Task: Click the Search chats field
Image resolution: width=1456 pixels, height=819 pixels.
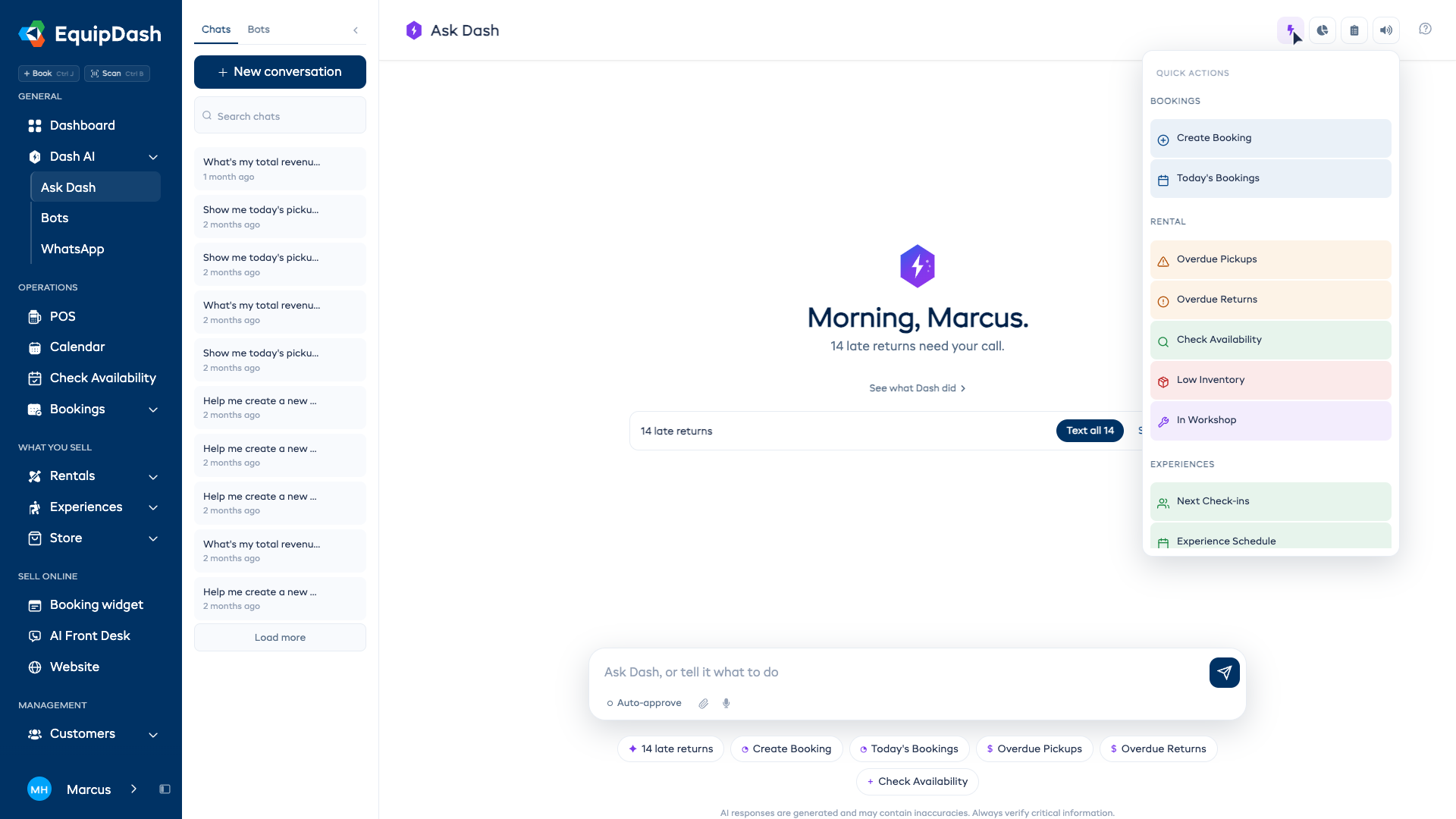Action: tap(280, 115)
